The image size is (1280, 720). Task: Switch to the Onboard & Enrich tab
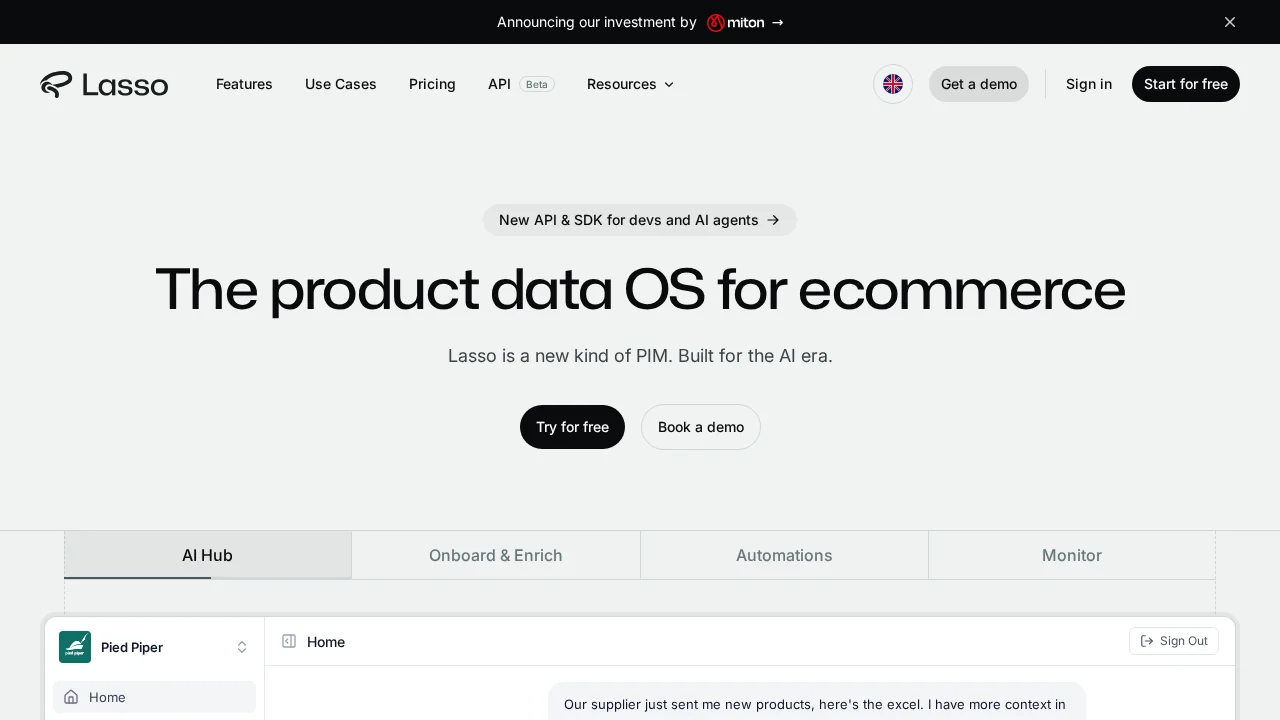pos(496,555)
